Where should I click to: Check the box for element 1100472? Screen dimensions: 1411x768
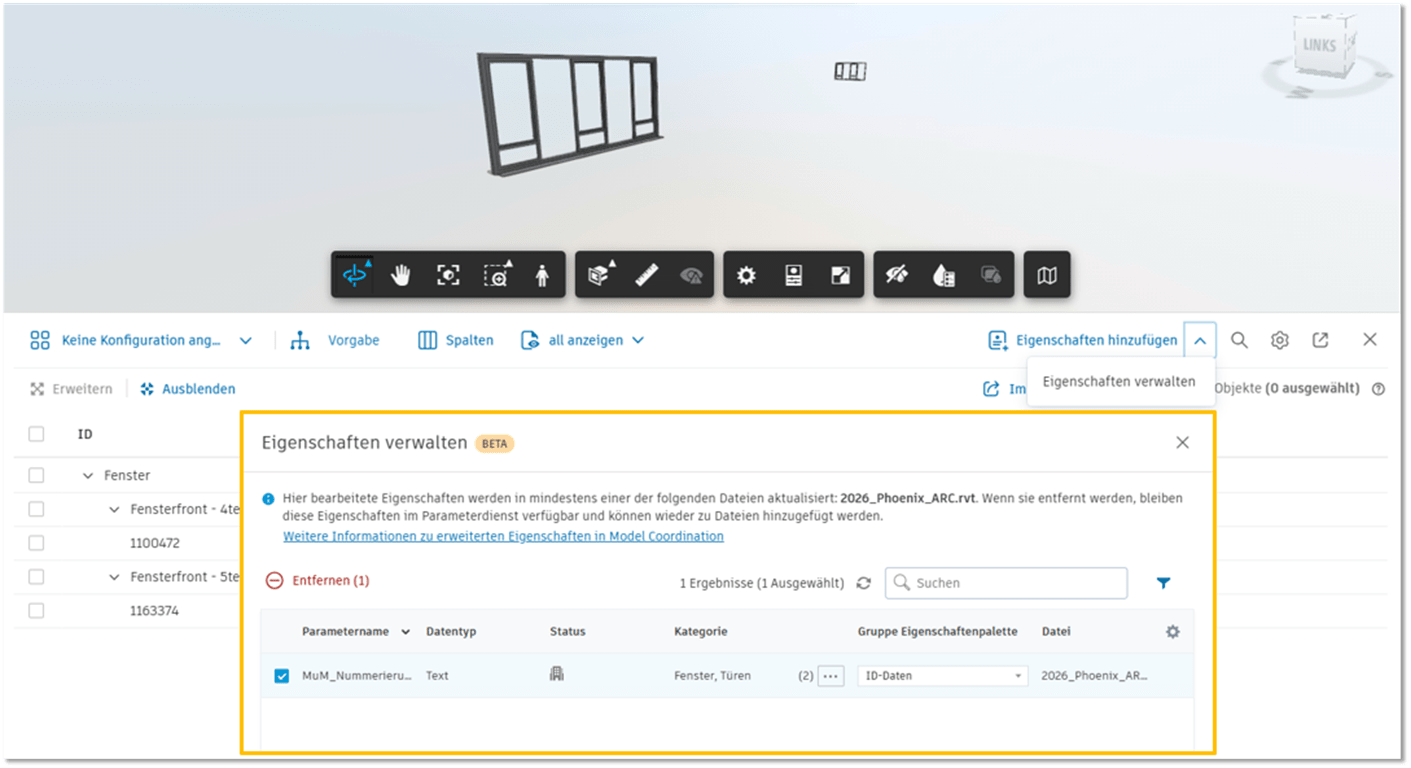37,543
